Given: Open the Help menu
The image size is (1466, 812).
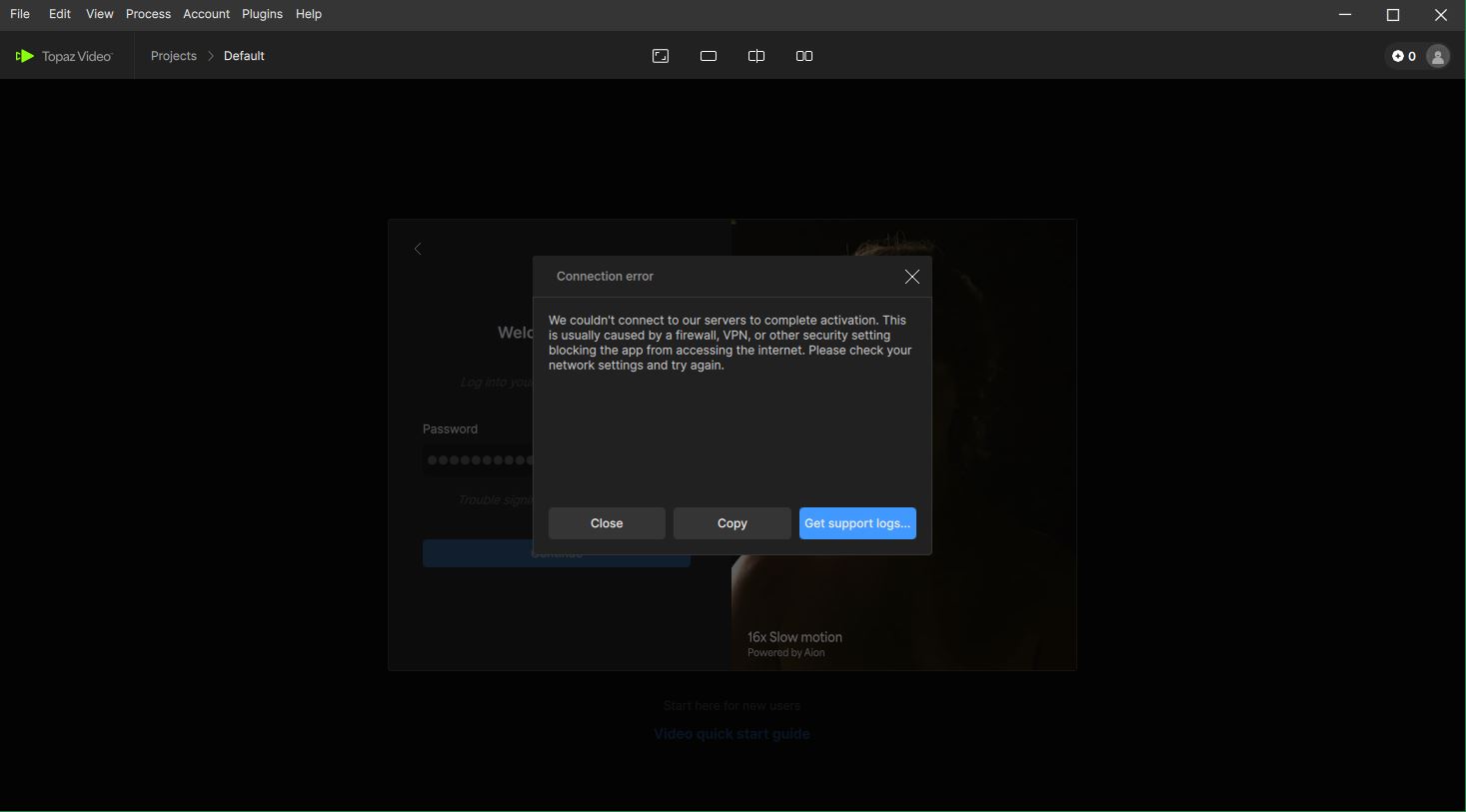Looking at the screenshot, I should click(309, 14).
